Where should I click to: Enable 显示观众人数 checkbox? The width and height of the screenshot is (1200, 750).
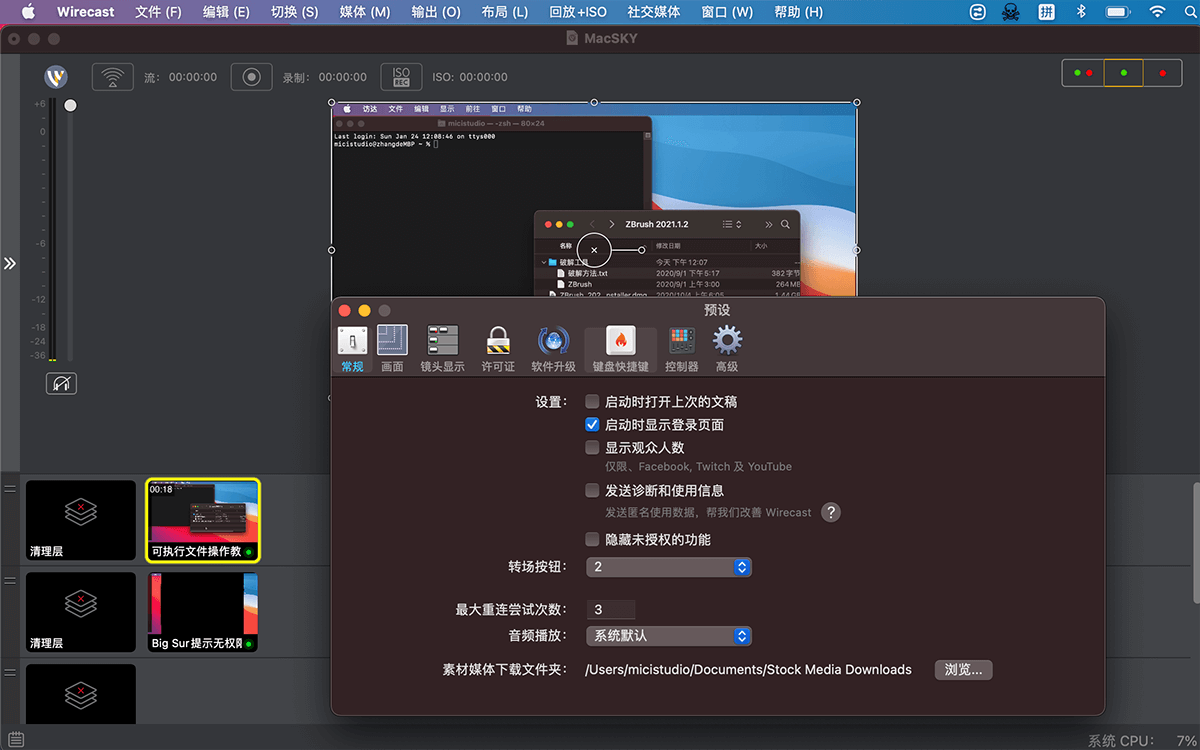point(592,448)
